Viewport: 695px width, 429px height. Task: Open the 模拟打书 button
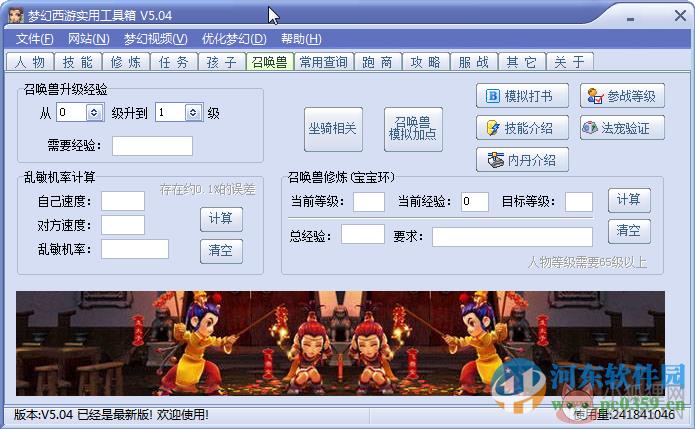tap(522, 96)
